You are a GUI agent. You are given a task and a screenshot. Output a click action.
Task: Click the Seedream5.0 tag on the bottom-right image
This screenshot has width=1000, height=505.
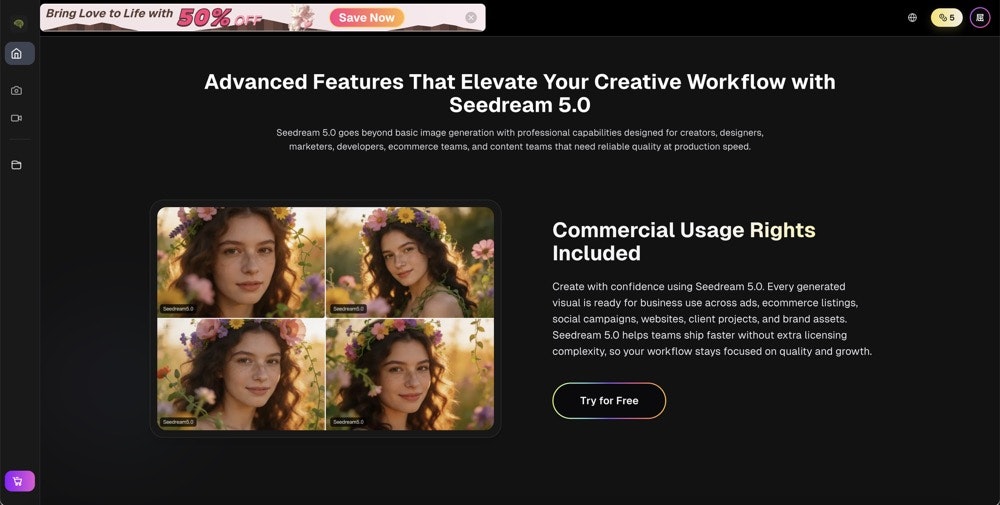click(348, 422)
